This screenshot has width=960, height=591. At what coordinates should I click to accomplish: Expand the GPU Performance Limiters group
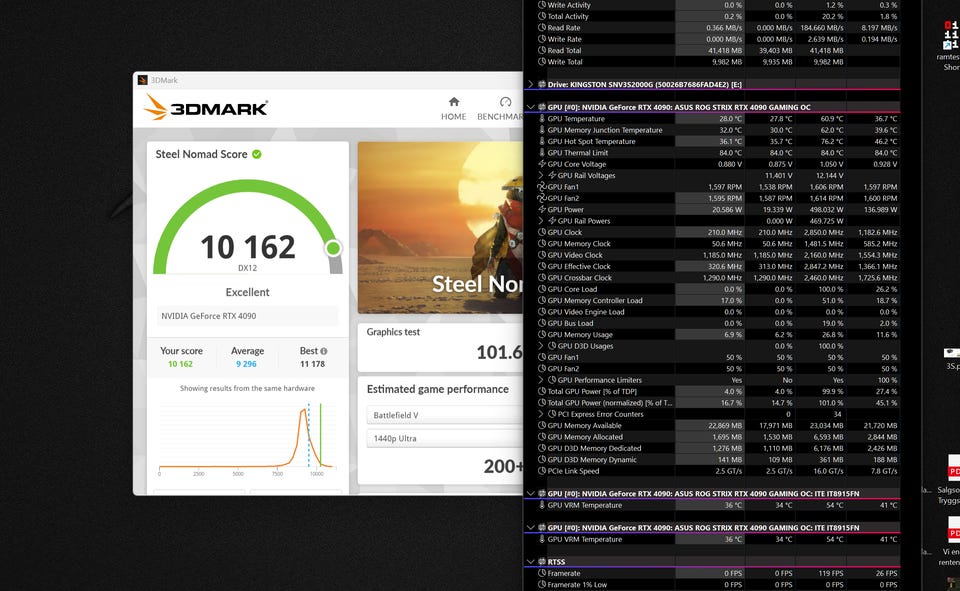pyautogui.click(x=541, y=380)
